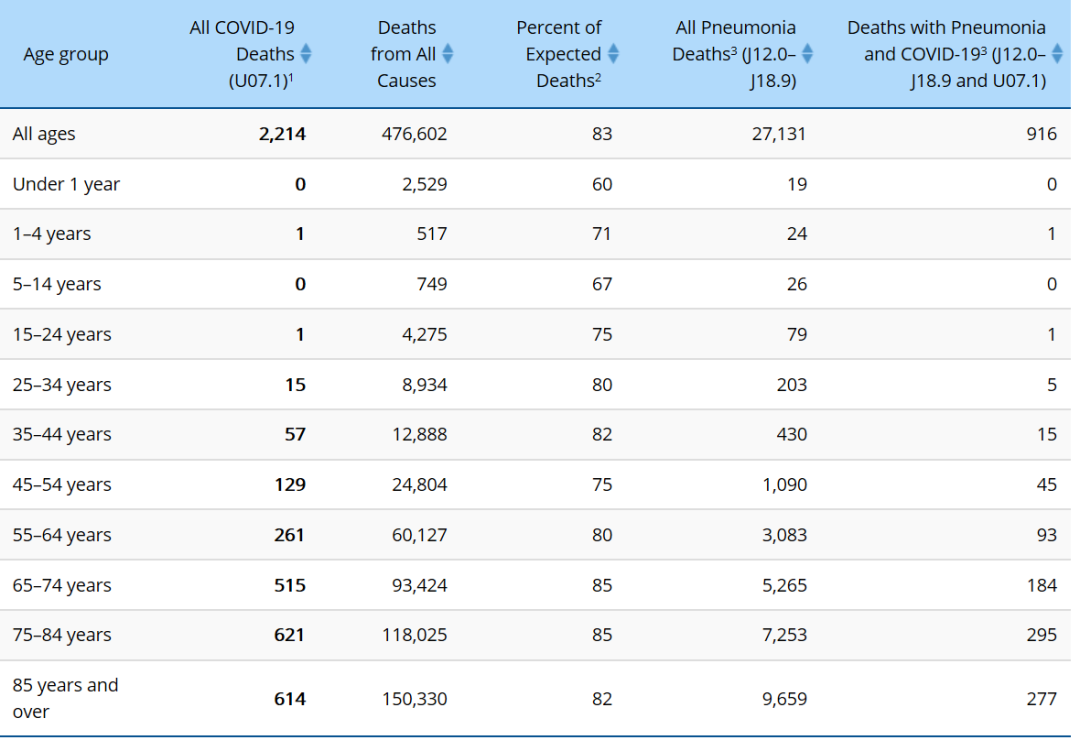Select the 75–84 years row label

click(62, 635)
